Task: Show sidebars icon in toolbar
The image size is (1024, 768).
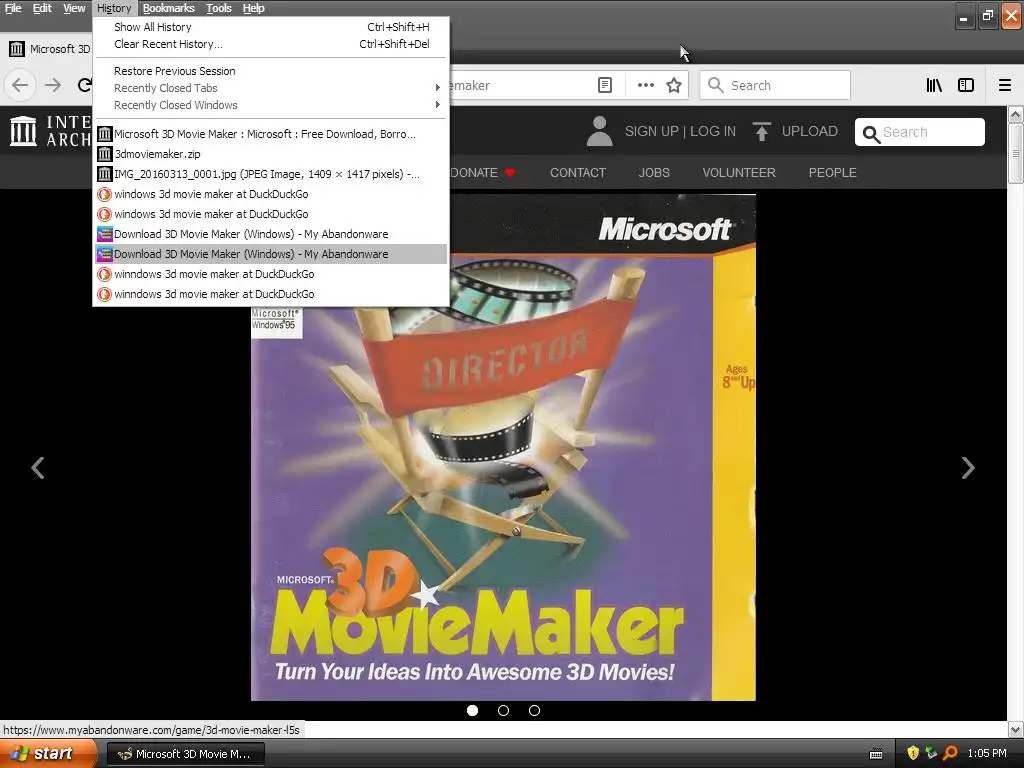Action: (966, 85)
